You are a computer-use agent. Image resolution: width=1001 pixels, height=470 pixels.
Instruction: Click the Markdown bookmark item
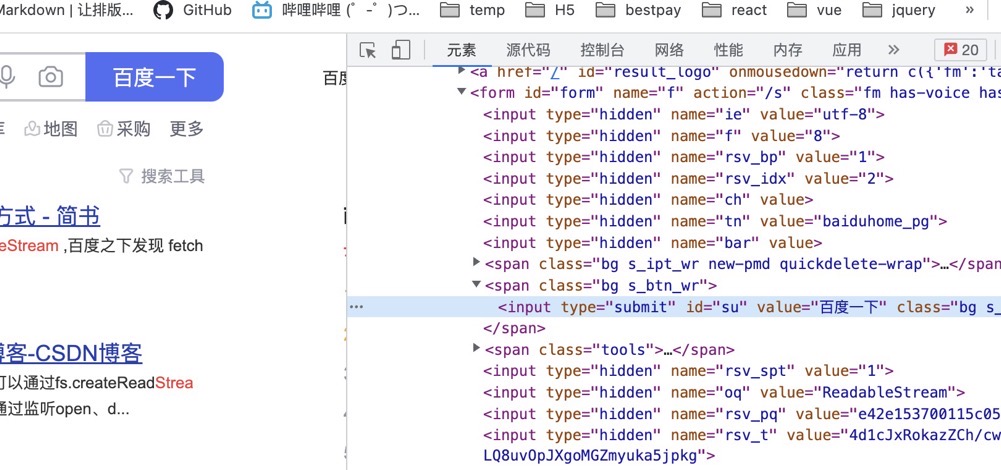point(67,10)
